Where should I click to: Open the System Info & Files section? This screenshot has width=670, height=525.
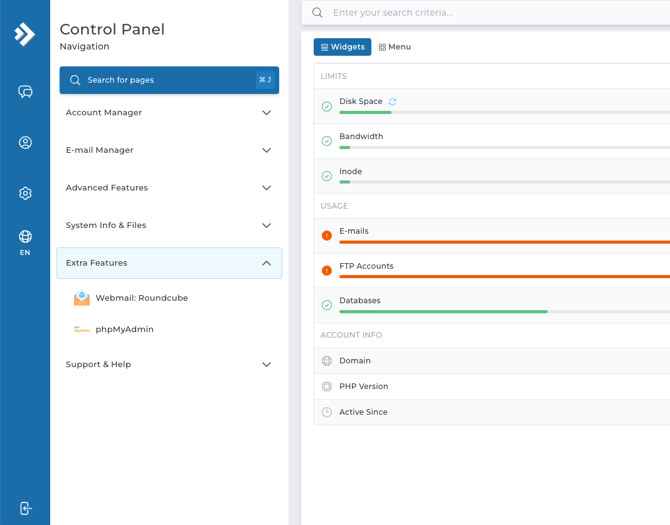click(169, 226)
